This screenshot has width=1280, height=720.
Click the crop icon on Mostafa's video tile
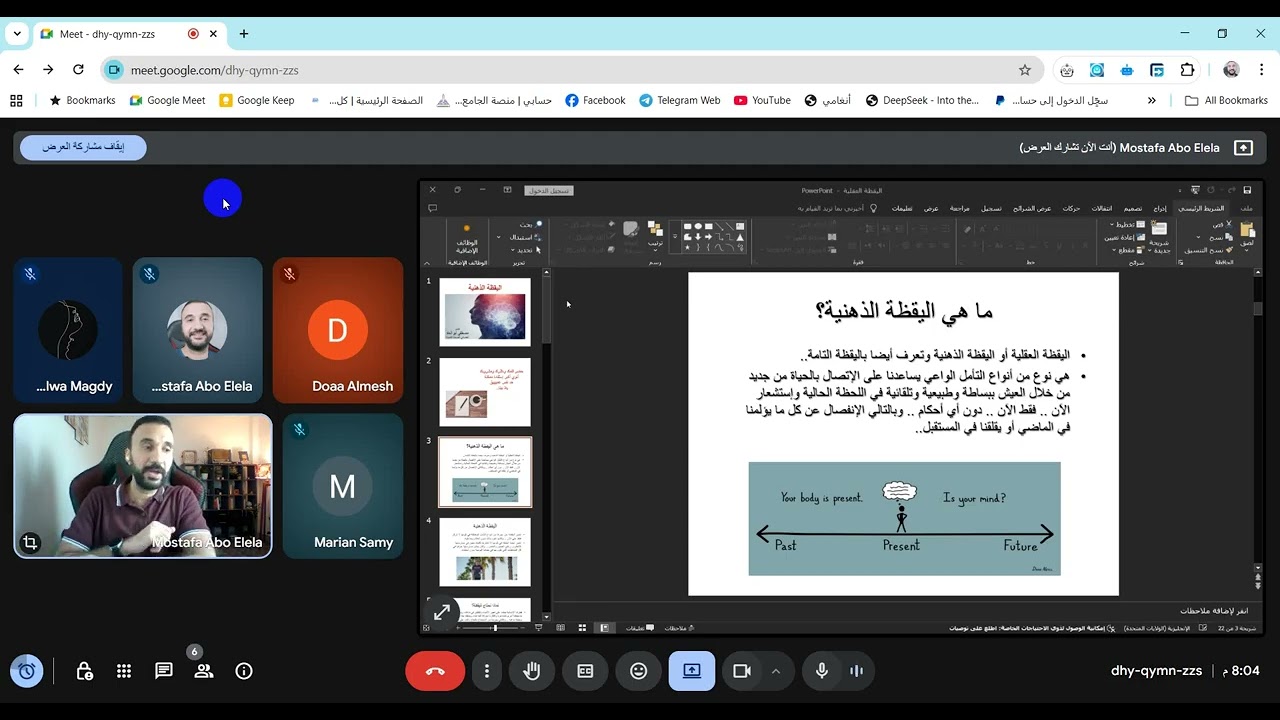click(30, 542)
